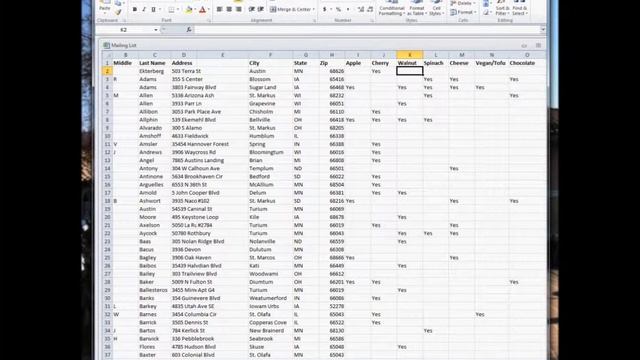Select column K header
This screenshot has height=360, width=640.
(409, 55)
